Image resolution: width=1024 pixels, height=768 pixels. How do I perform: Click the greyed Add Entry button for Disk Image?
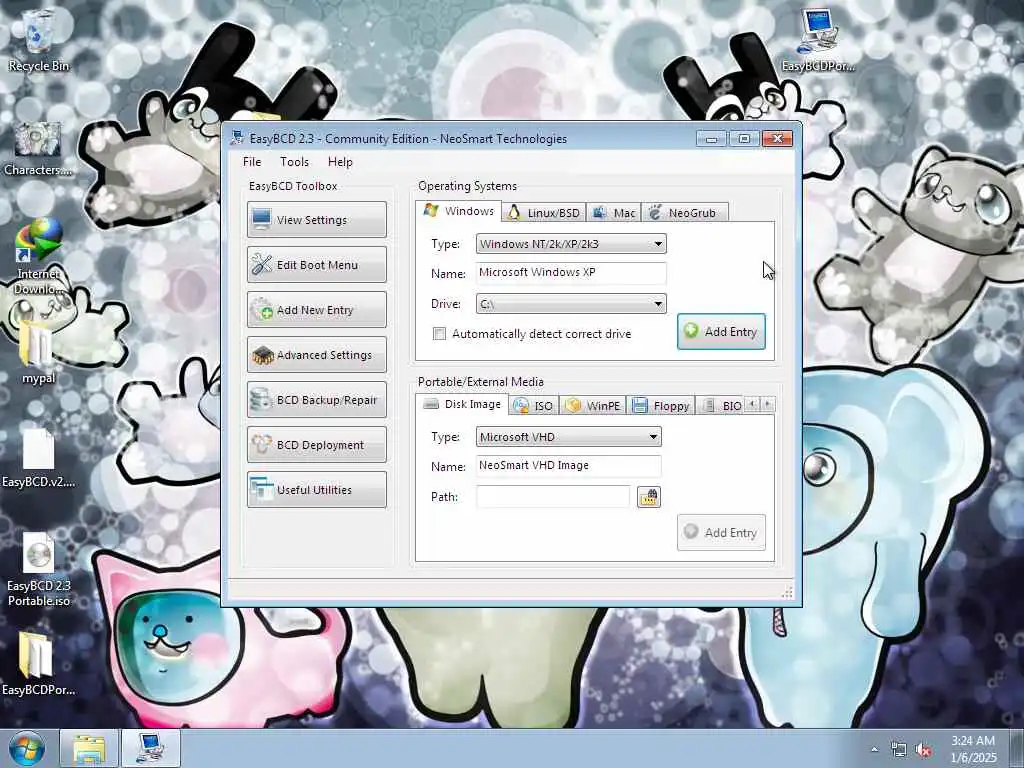tap(721, 533)
